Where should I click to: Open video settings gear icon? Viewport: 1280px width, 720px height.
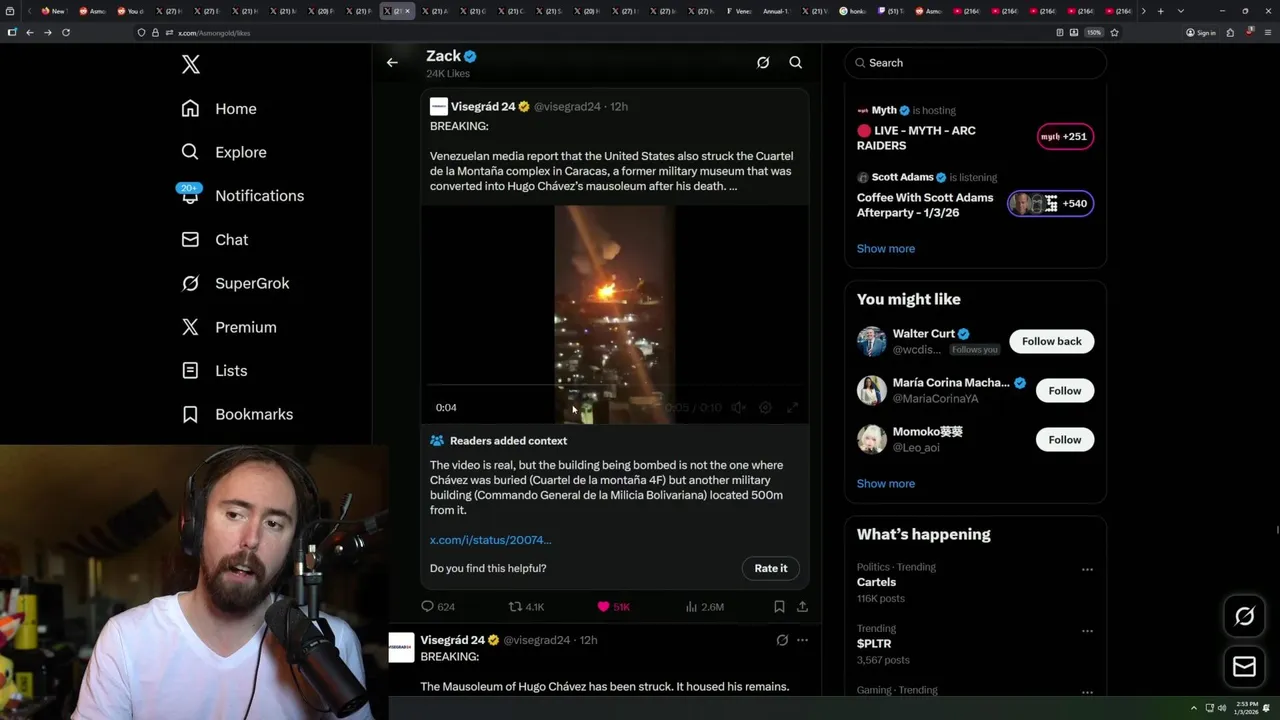click(766, 407)
